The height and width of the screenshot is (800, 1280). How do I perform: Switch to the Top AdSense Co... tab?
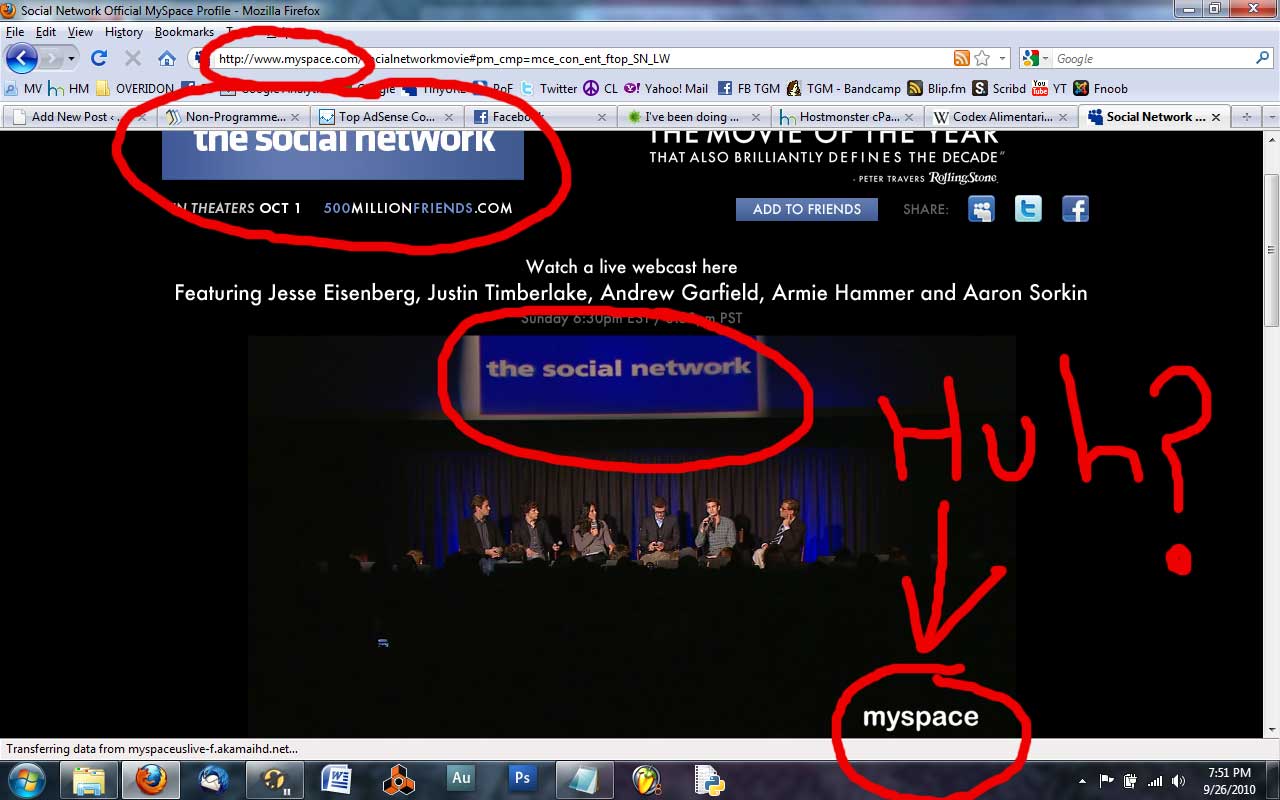tap(387, 117)
